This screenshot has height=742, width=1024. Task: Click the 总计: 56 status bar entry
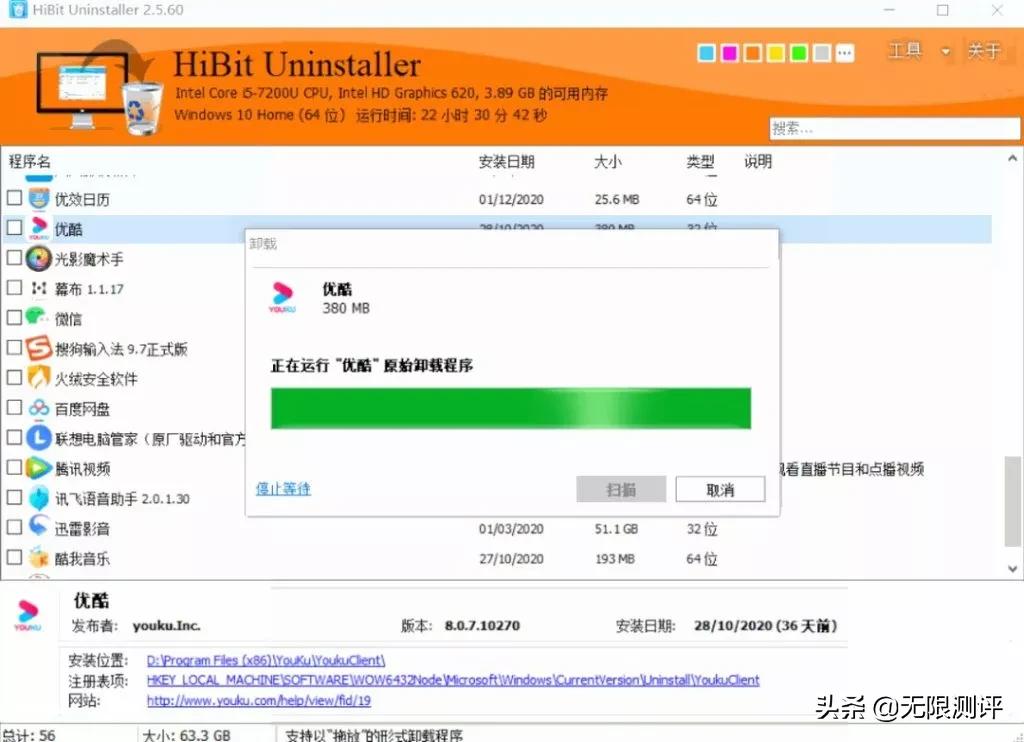tap(29, 735)
